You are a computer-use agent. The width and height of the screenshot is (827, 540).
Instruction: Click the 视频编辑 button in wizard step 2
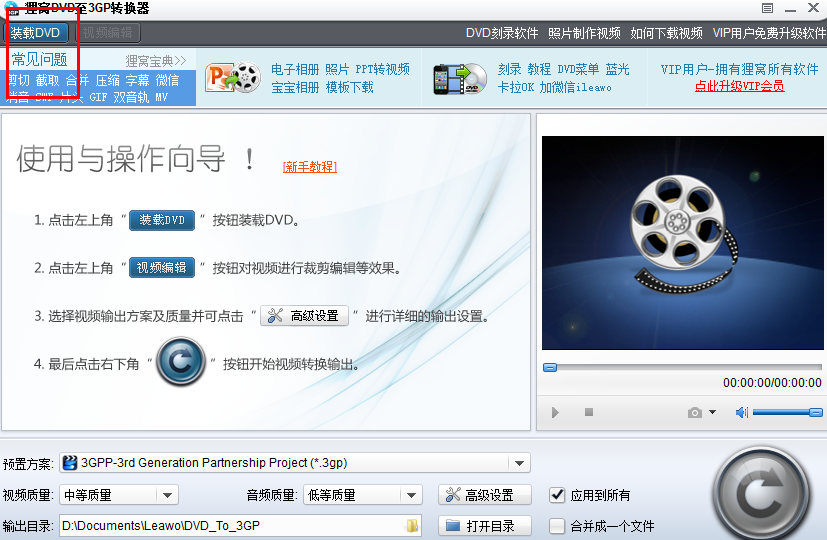[162, 267]
